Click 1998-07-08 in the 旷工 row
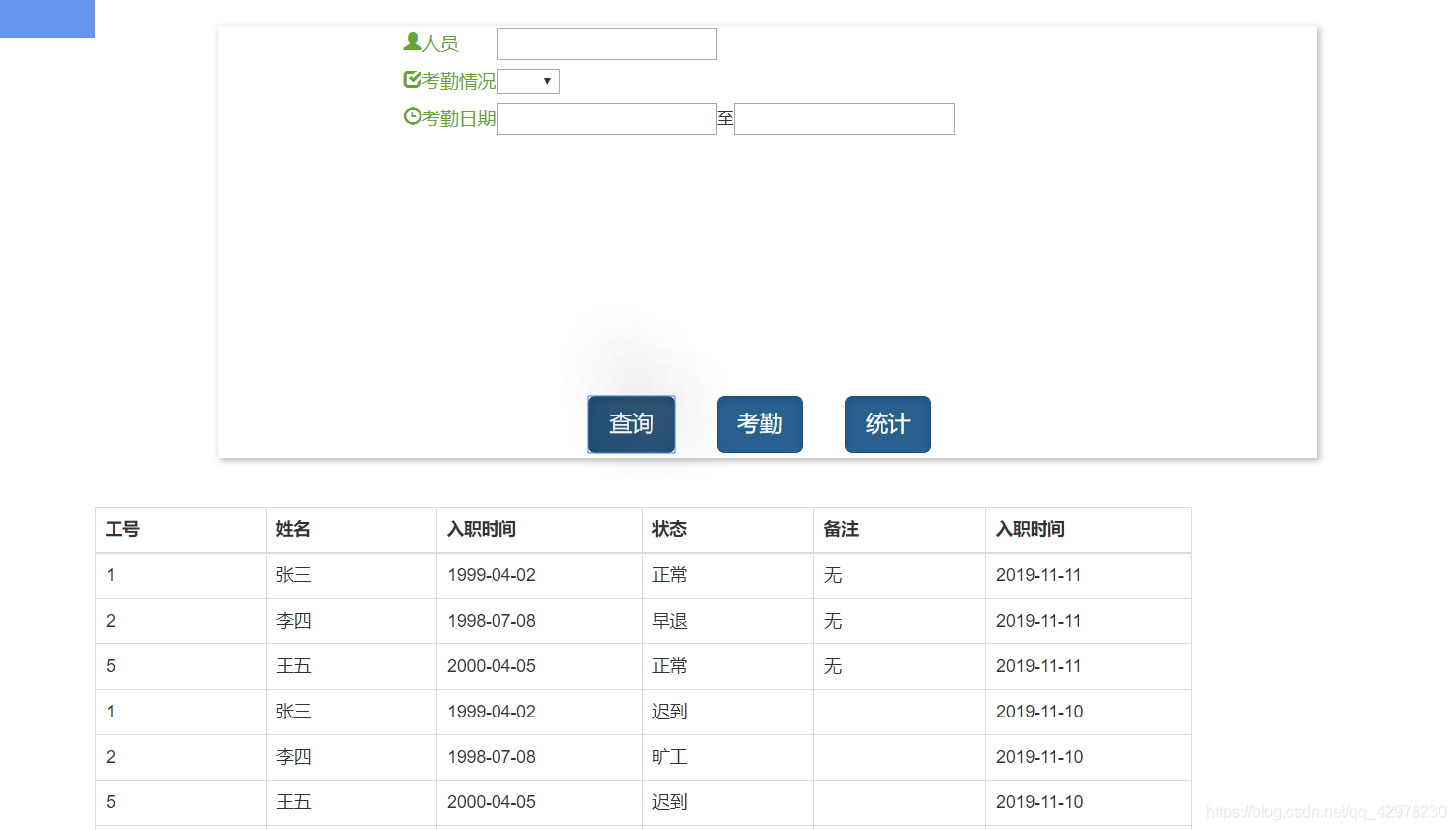 click(x=492, y=757)
